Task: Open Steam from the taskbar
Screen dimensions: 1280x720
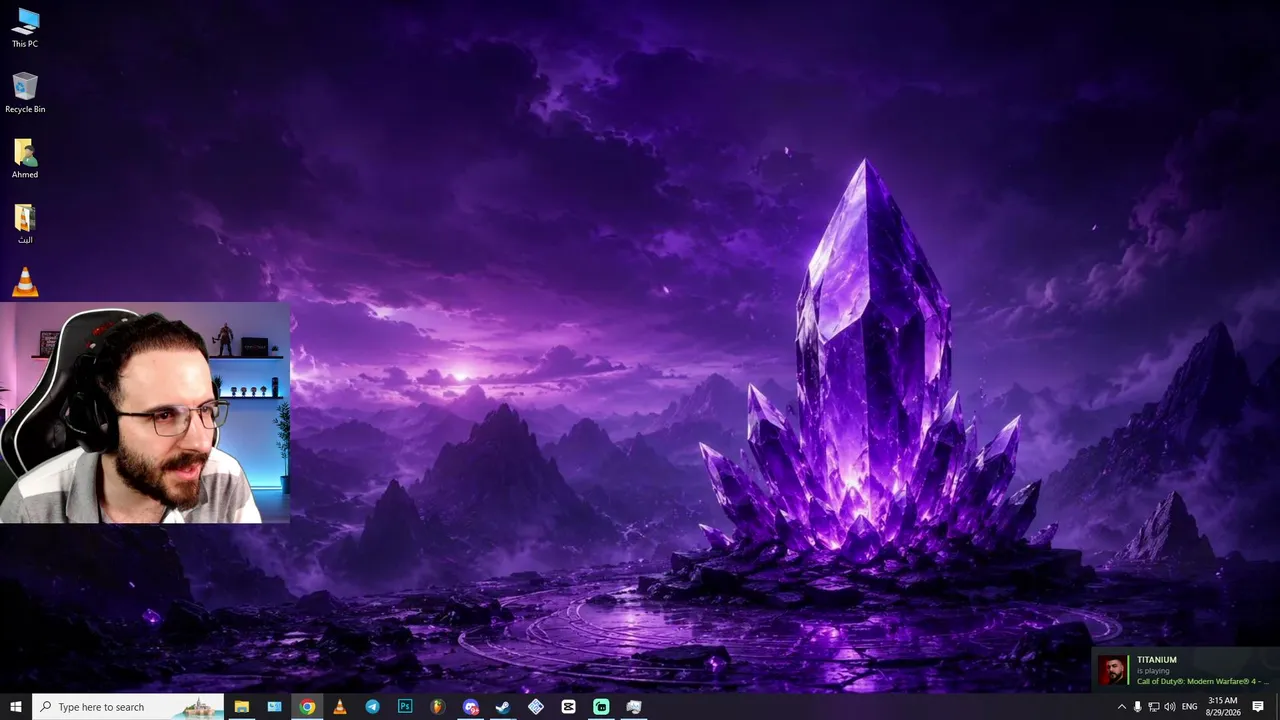Action: [x=503, y=707]
